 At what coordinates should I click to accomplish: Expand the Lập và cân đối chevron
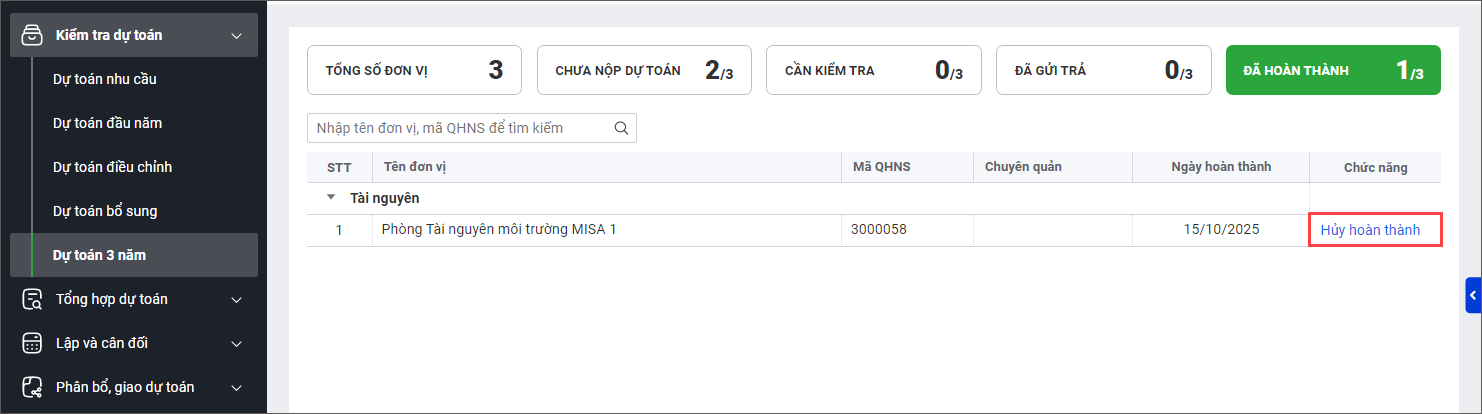[x=237, y=343]
